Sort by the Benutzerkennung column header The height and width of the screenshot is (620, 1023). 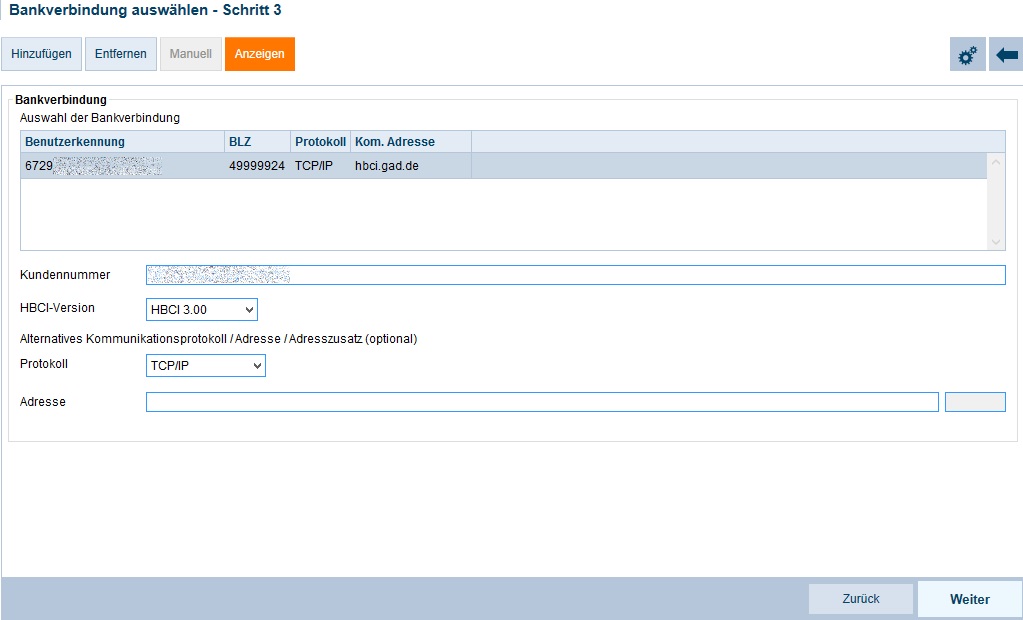coord(122,142)
